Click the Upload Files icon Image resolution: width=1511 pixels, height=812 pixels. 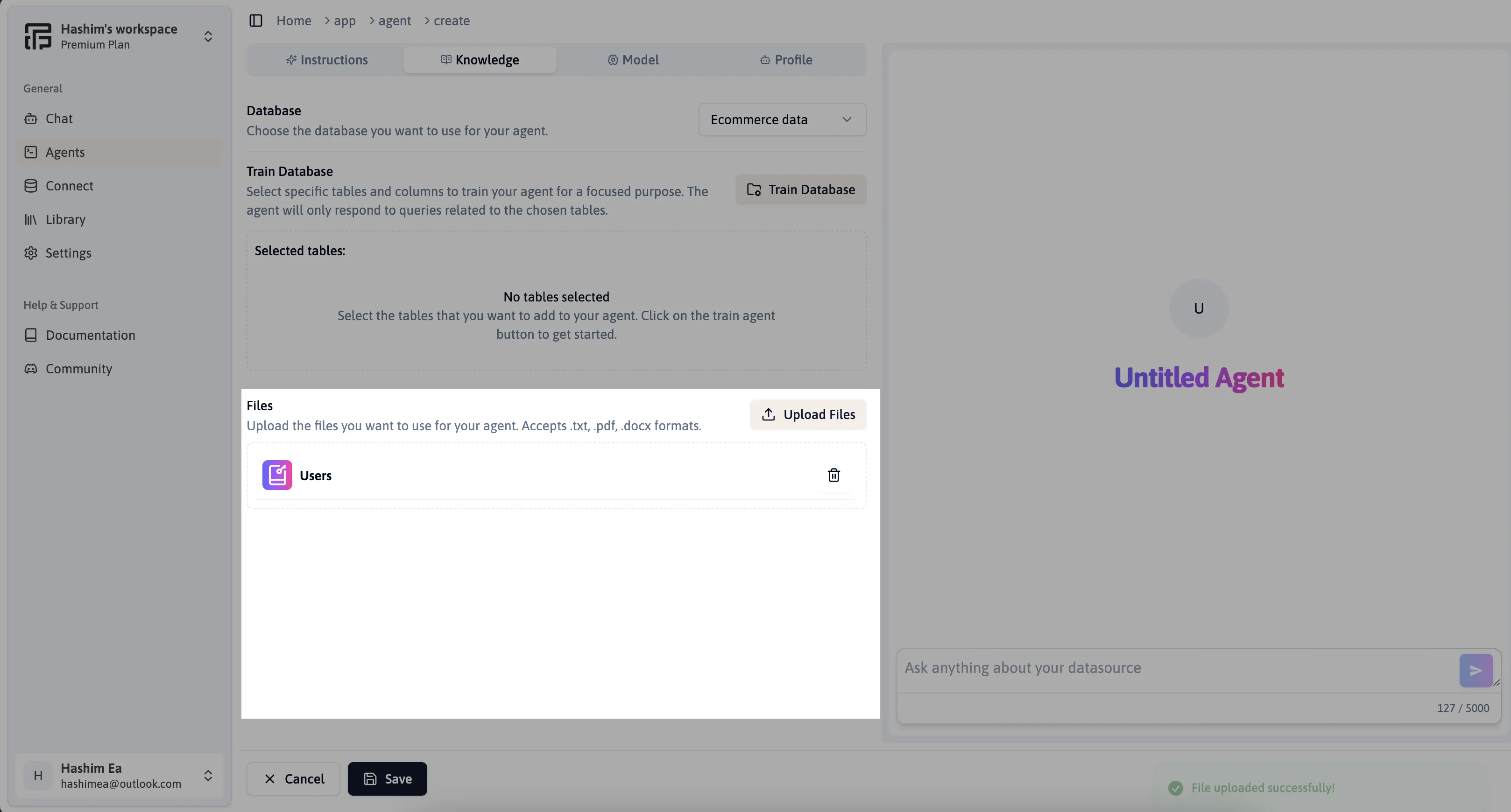tap(767, 413)
